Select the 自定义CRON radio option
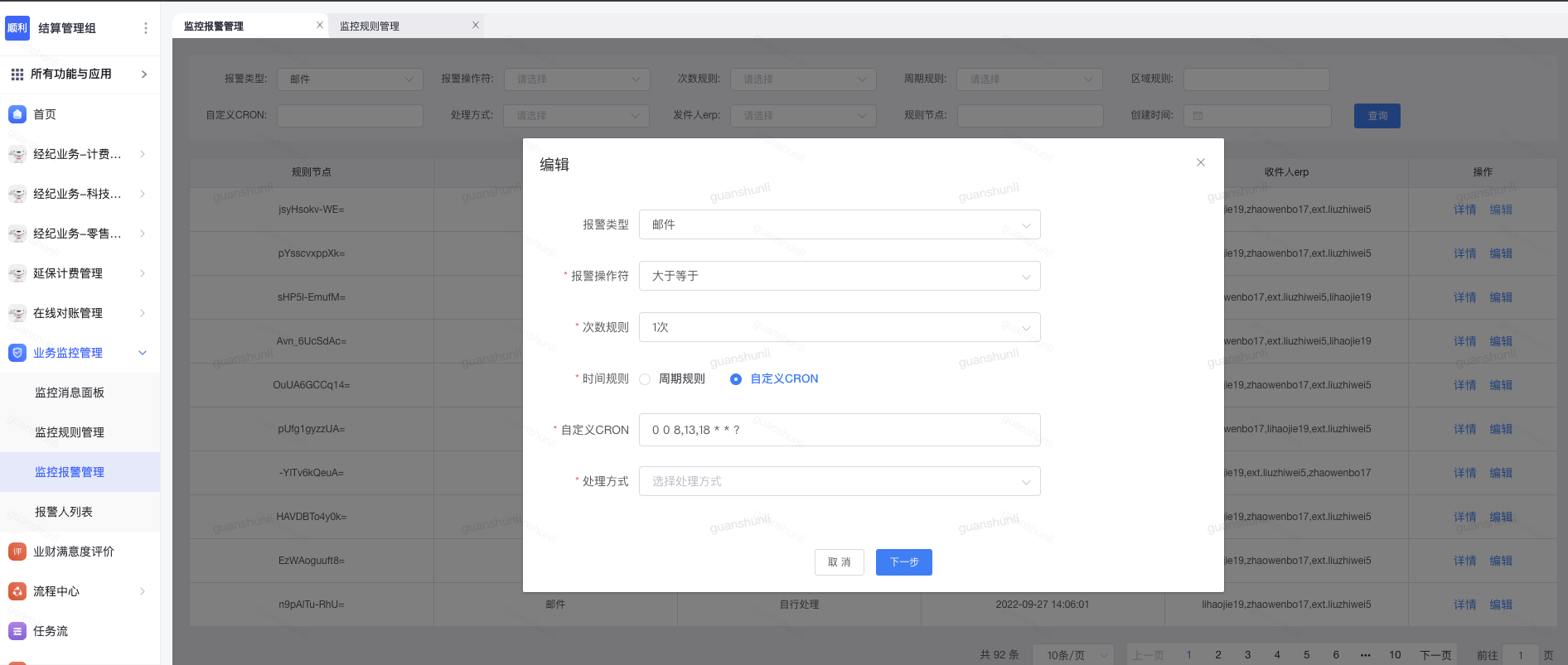The width and height of the screenshot is (1568, 665). click(x=735, y=379)
